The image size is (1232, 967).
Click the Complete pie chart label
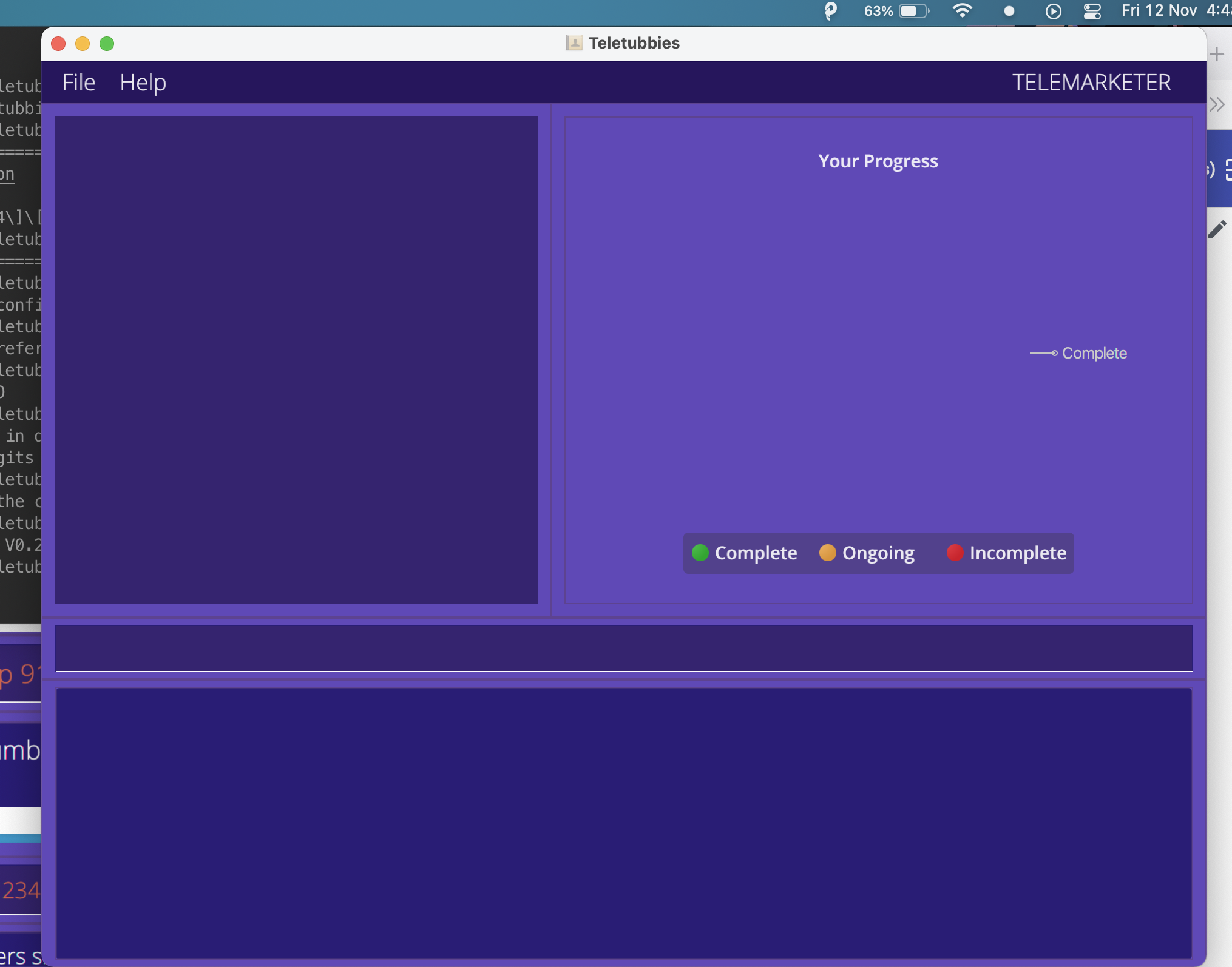pos(1094,353)
